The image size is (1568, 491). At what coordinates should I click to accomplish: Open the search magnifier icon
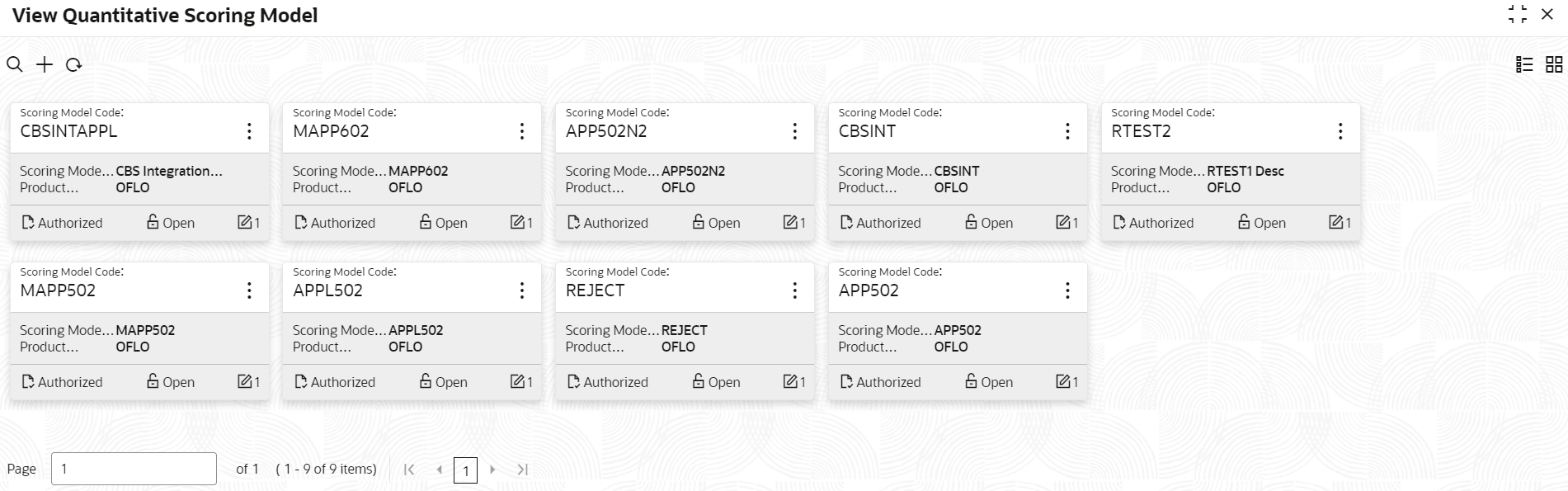(x=15, y=64)
